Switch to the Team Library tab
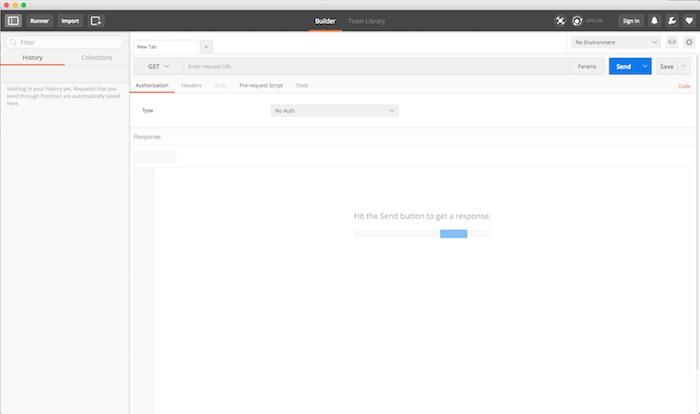Image resolution: width=700 pixels, height=414 pixels. coord(367,21)
